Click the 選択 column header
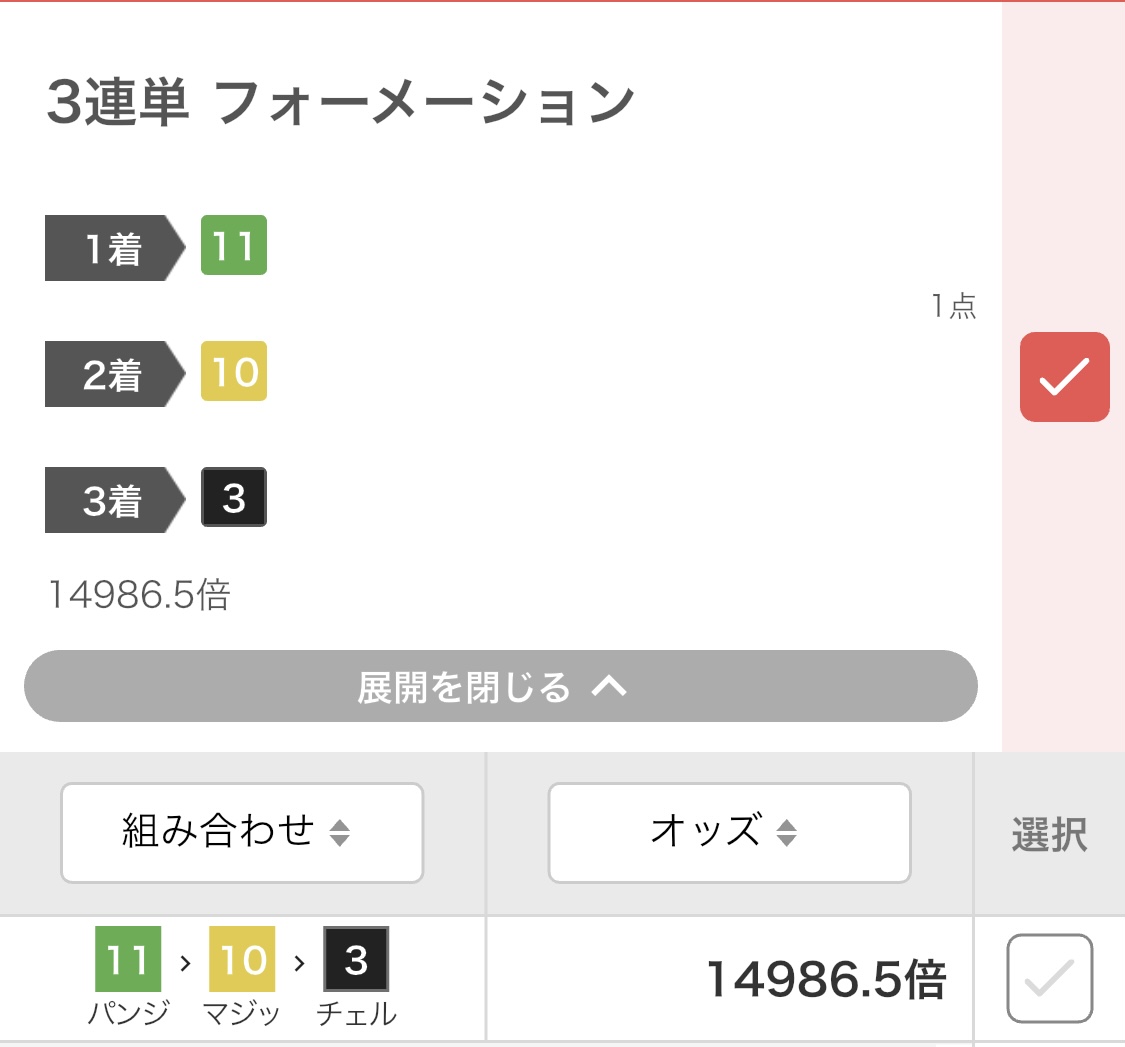Viewport: 1125px width, 1047px height. 1049,834
